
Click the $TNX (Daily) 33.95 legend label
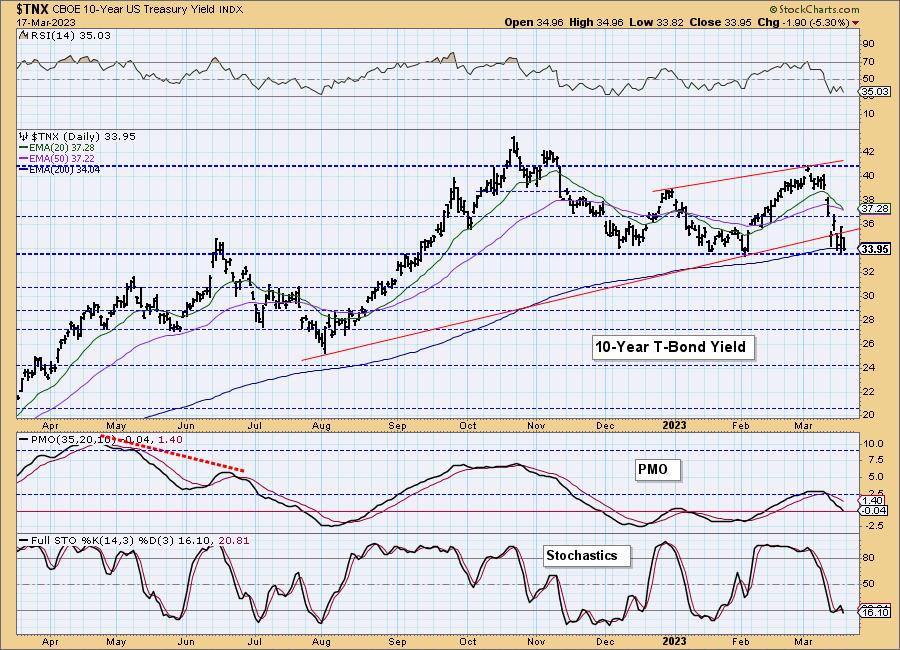[x=83, y=137]
